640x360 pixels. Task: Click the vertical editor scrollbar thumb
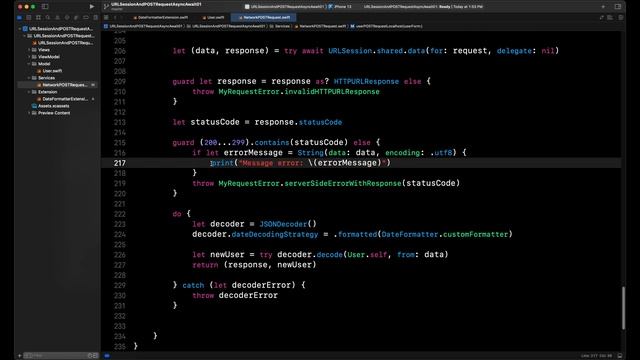click(623, 308)
